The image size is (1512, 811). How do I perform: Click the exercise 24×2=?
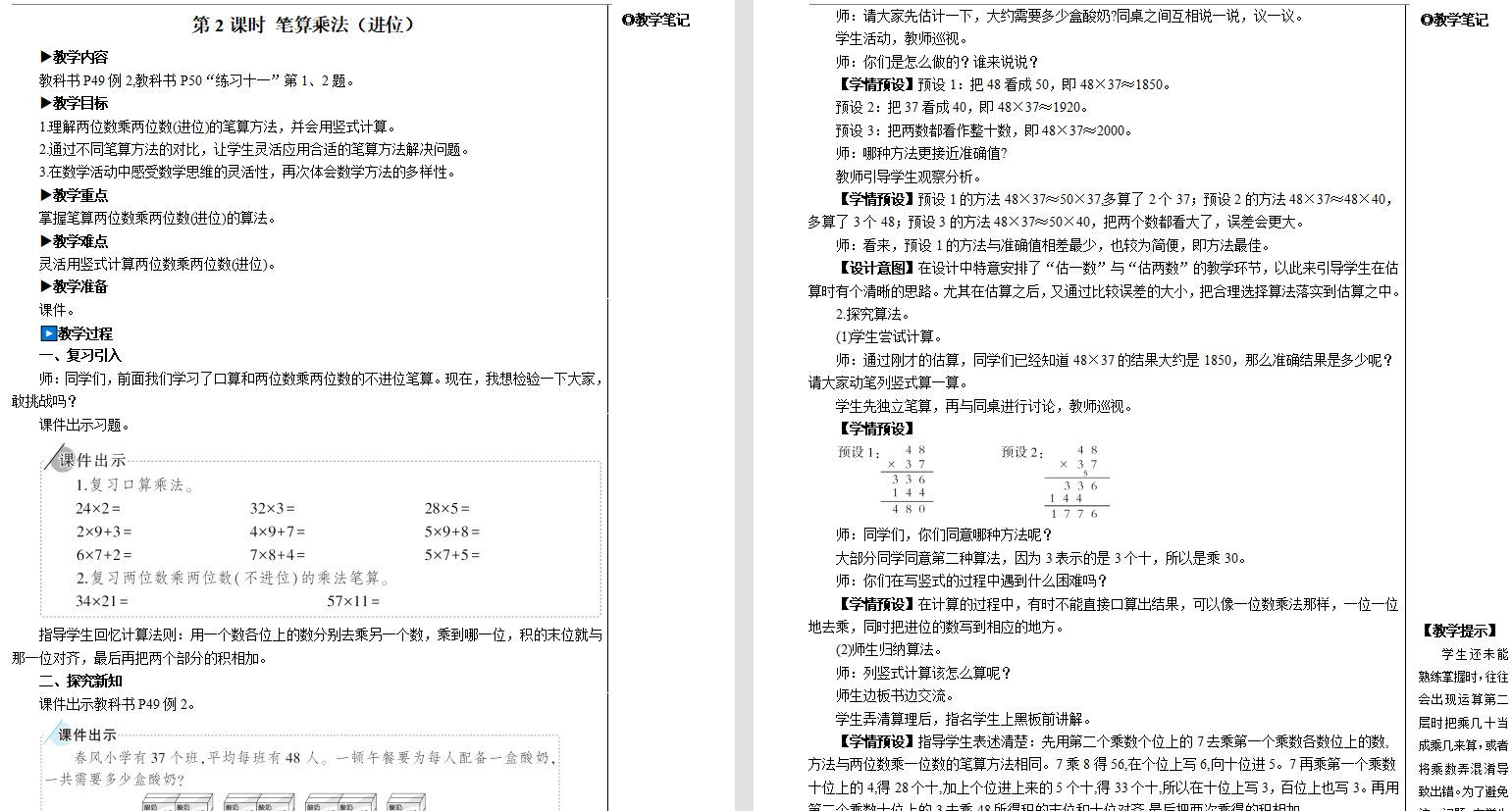[x=98, y=508]
